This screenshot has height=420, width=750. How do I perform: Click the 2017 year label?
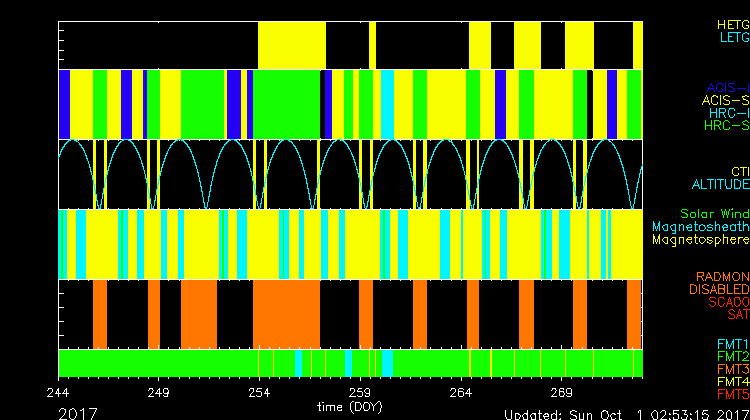click(x=78, y=412)
